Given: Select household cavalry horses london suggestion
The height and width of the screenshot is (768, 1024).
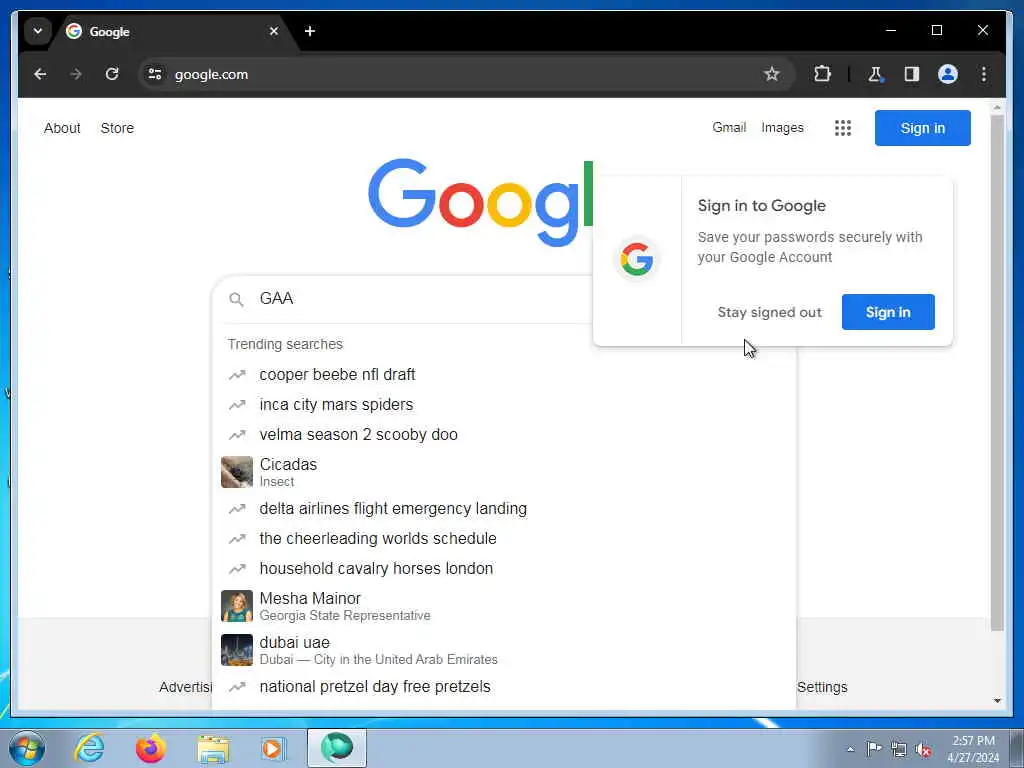Looking at the screenshot, I should coord(504,569).
